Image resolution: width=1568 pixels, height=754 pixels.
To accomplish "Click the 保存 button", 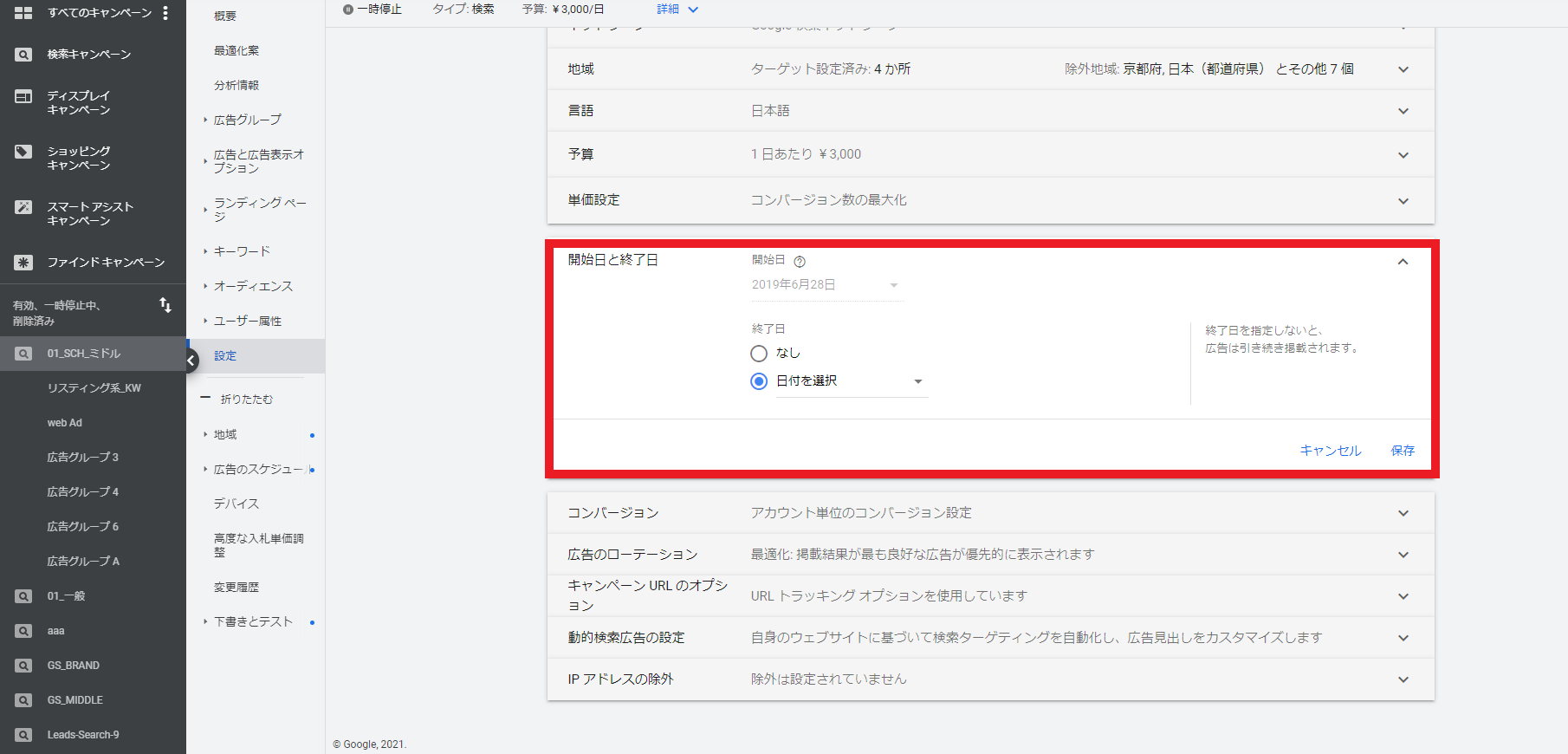I will point(1403,451).
